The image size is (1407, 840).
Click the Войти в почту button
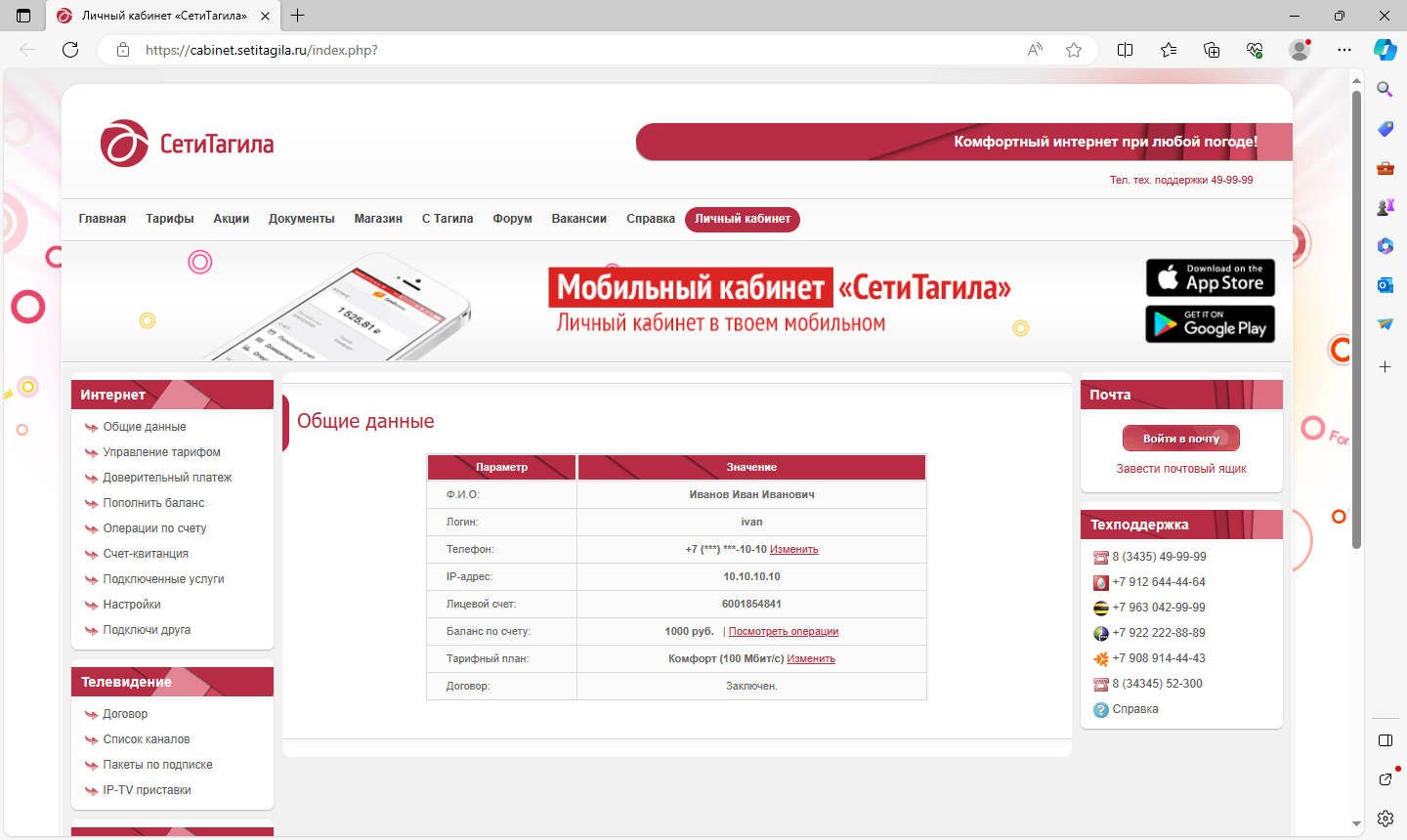click(x=1181, y=439)
